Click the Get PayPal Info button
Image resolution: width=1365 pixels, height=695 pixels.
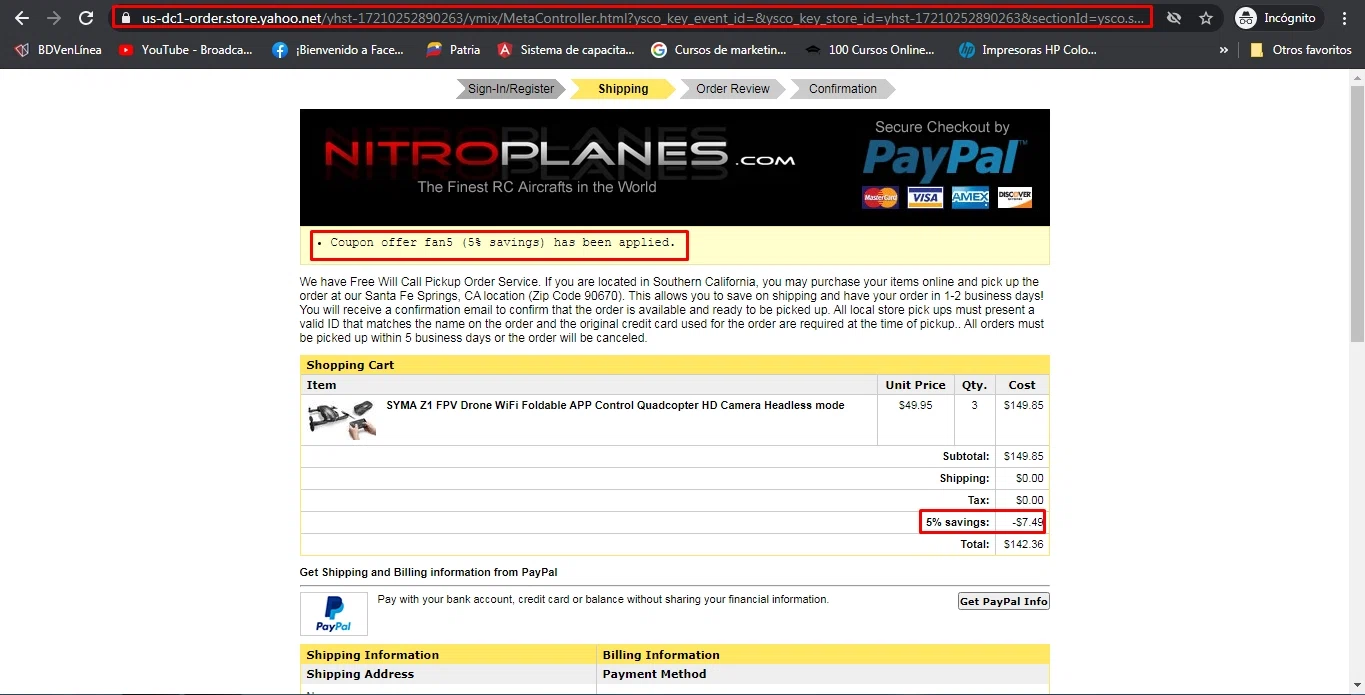click(x=1003, y=601)
